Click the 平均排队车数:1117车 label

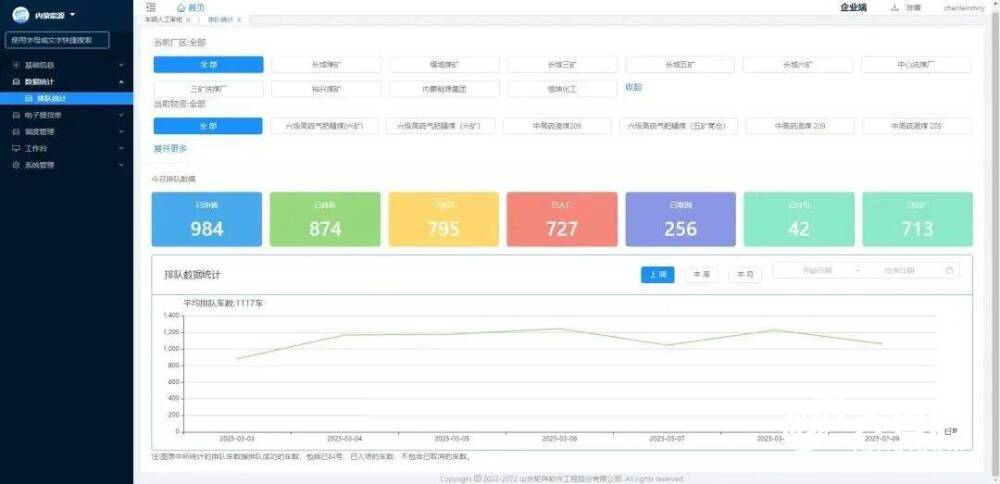click(223, 304)
